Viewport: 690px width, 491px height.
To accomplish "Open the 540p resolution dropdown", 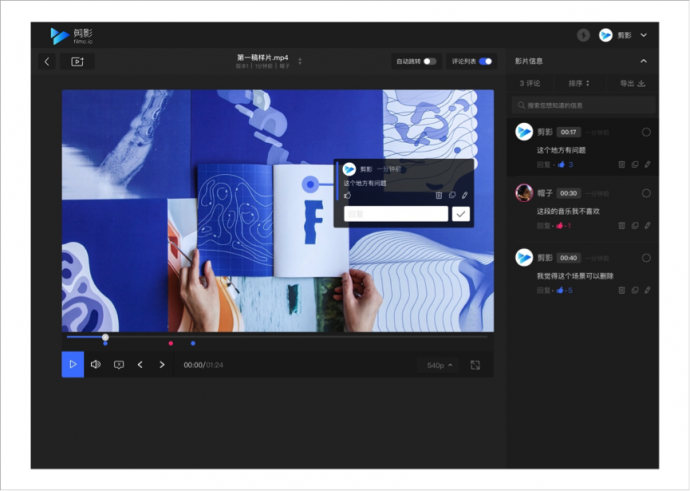I will click(x=439, y=365).
